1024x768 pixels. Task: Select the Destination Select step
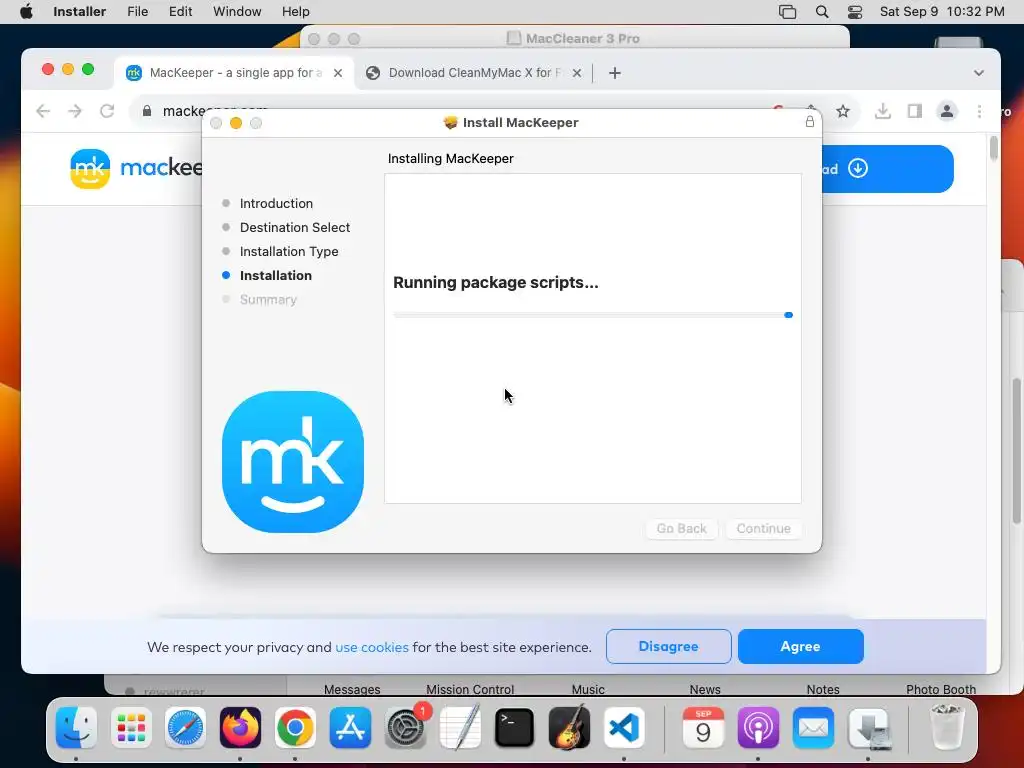point(295,227)
